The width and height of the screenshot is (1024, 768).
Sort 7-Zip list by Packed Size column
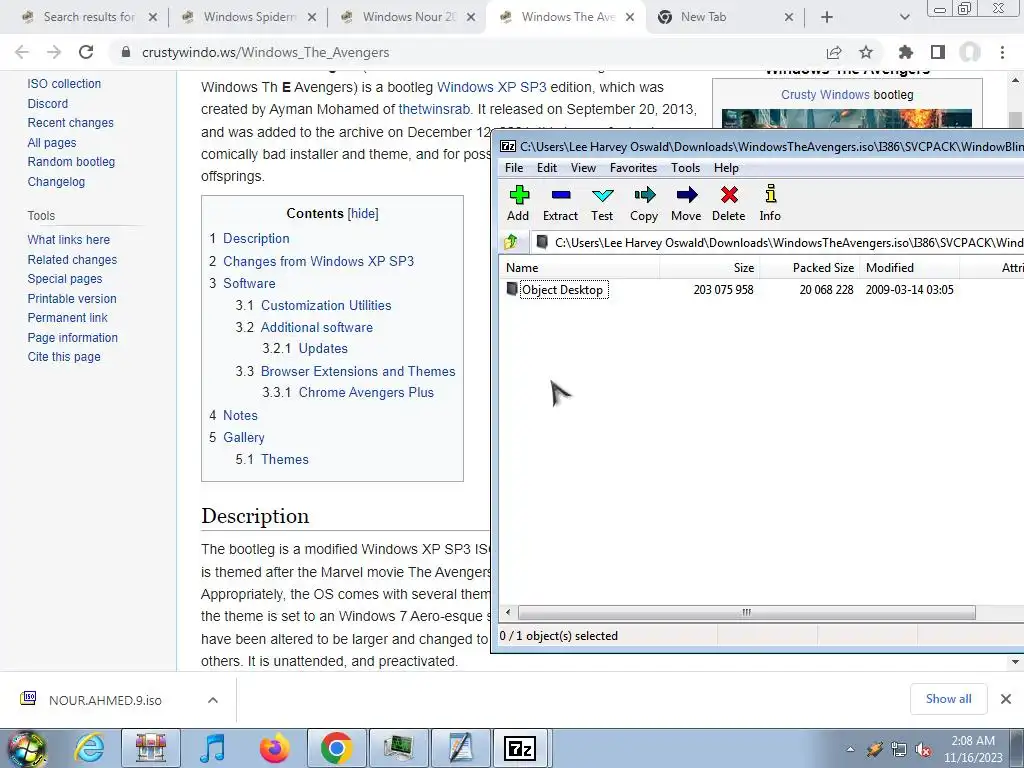pos(809,267)
